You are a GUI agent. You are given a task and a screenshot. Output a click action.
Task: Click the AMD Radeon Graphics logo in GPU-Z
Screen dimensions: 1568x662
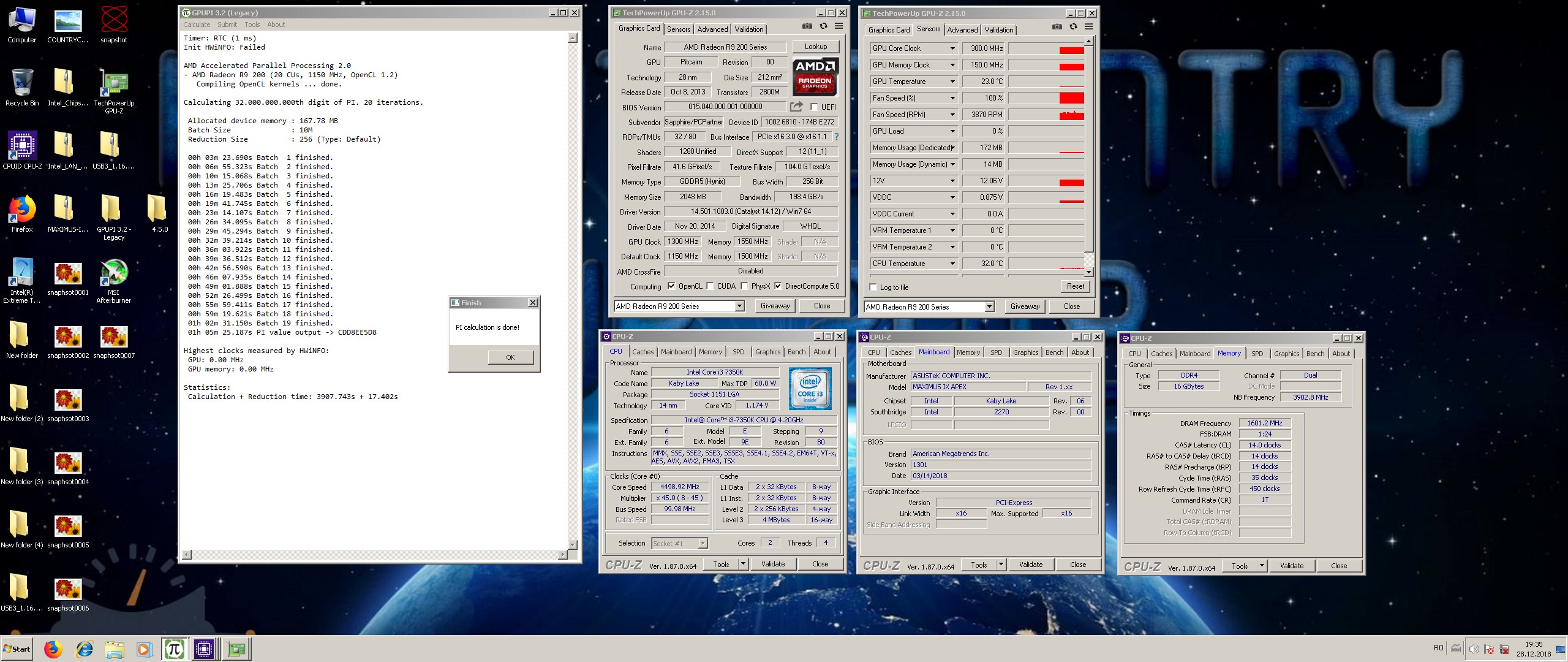pos(815,77)
